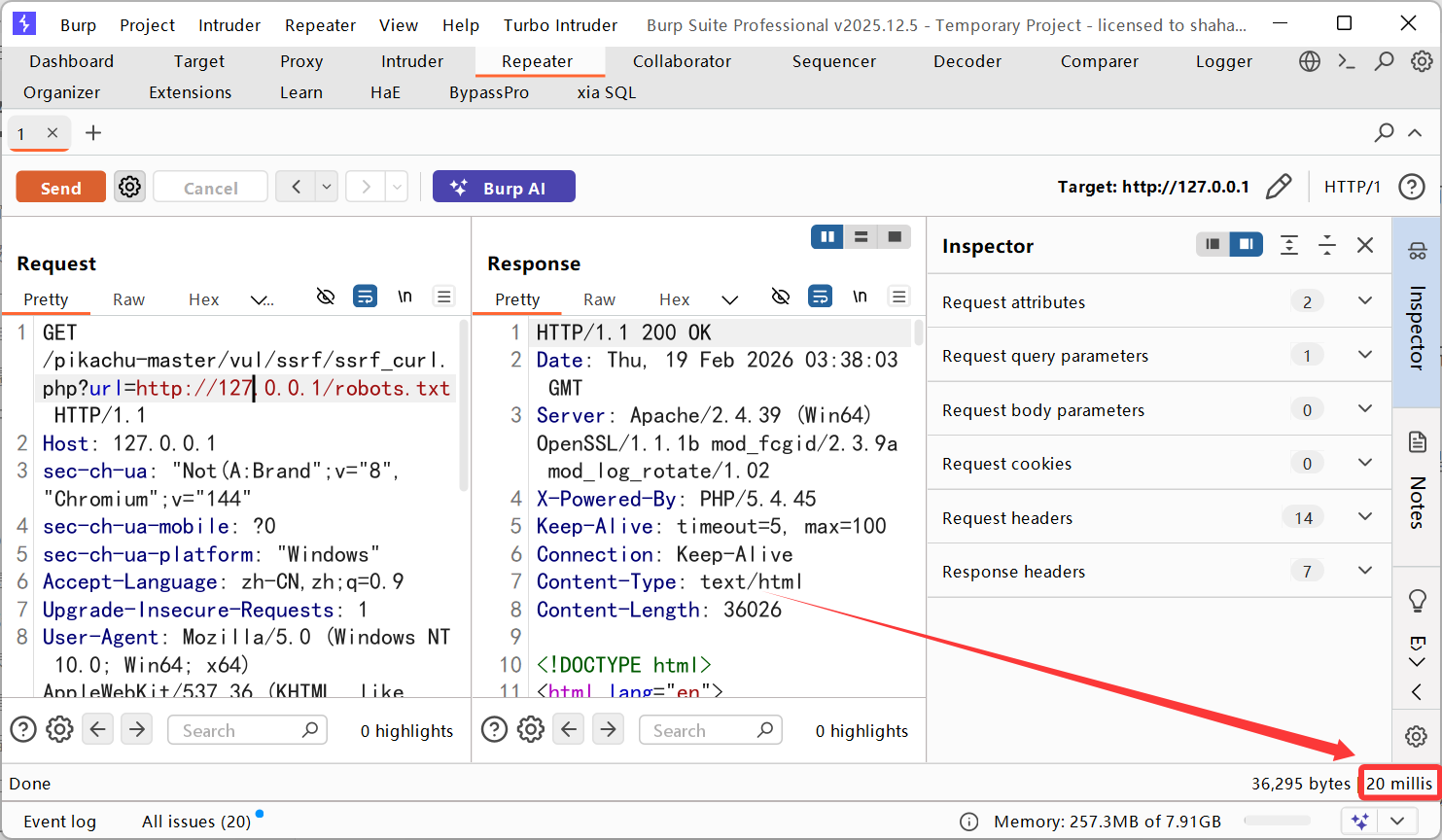
Task: Click memory info icon in status bar
Action: 969,822
